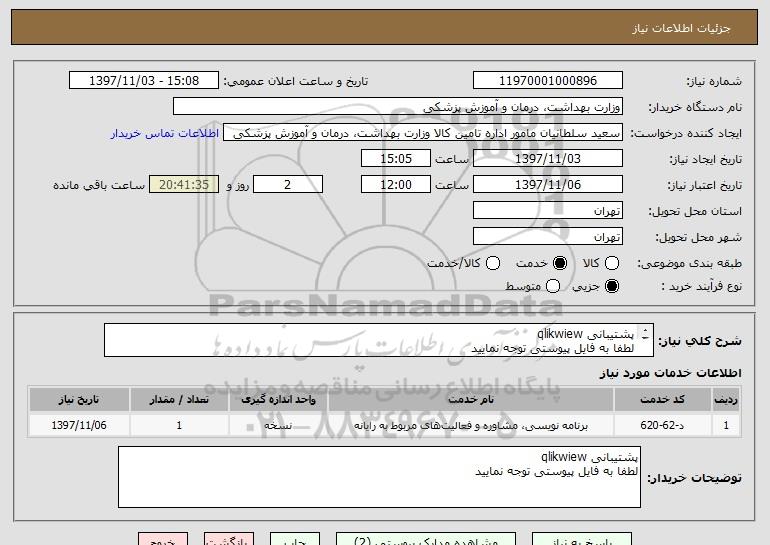Screen dimensions: 770x545
Task: Click the public announcement date field 15:08
Action: [144, 81]
